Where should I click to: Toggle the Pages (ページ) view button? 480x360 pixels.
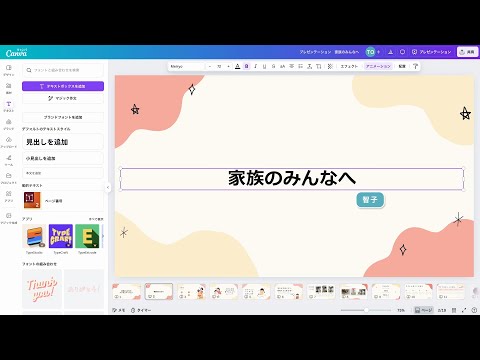(x=423, y=310)
